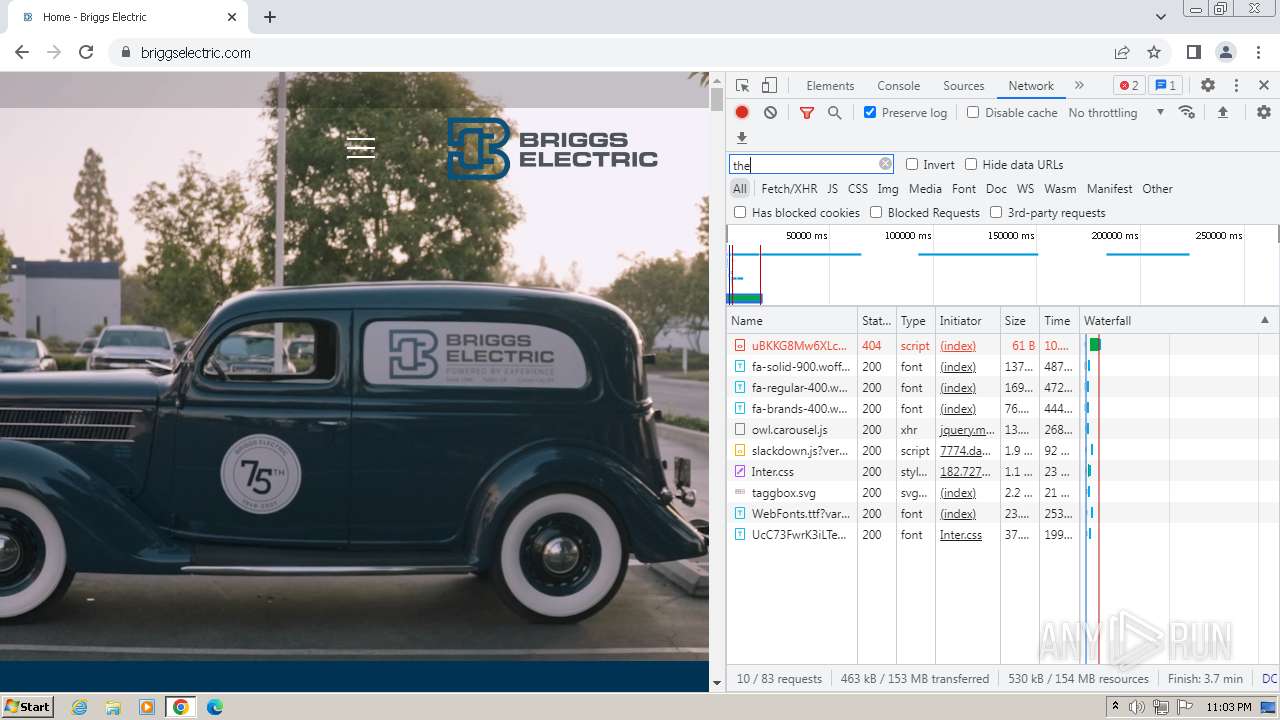Clear the filter text box
Screen dimensions: 1280x720
click(x=885, y=164)
